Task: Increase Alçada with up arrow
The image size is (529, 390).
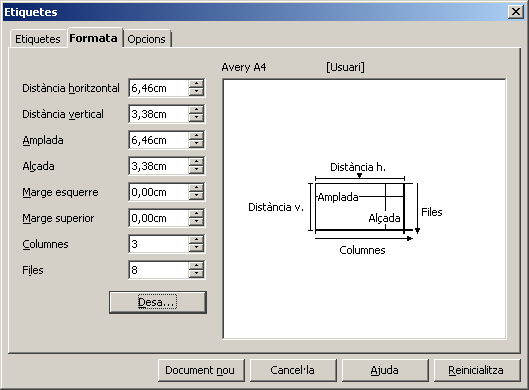Action: (196, 162)
